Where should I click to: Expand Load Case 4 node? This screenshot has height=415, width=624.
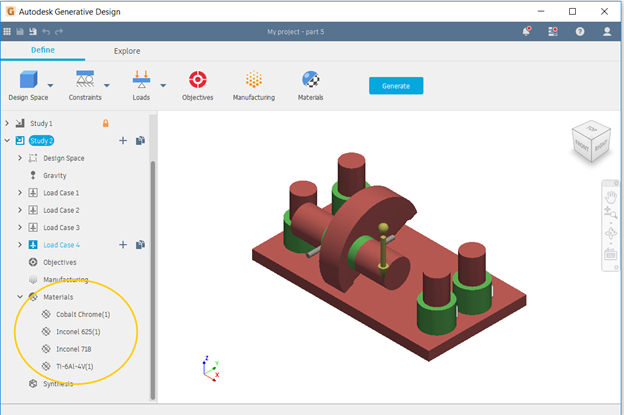pyautogui.click(x=20, y=245)
